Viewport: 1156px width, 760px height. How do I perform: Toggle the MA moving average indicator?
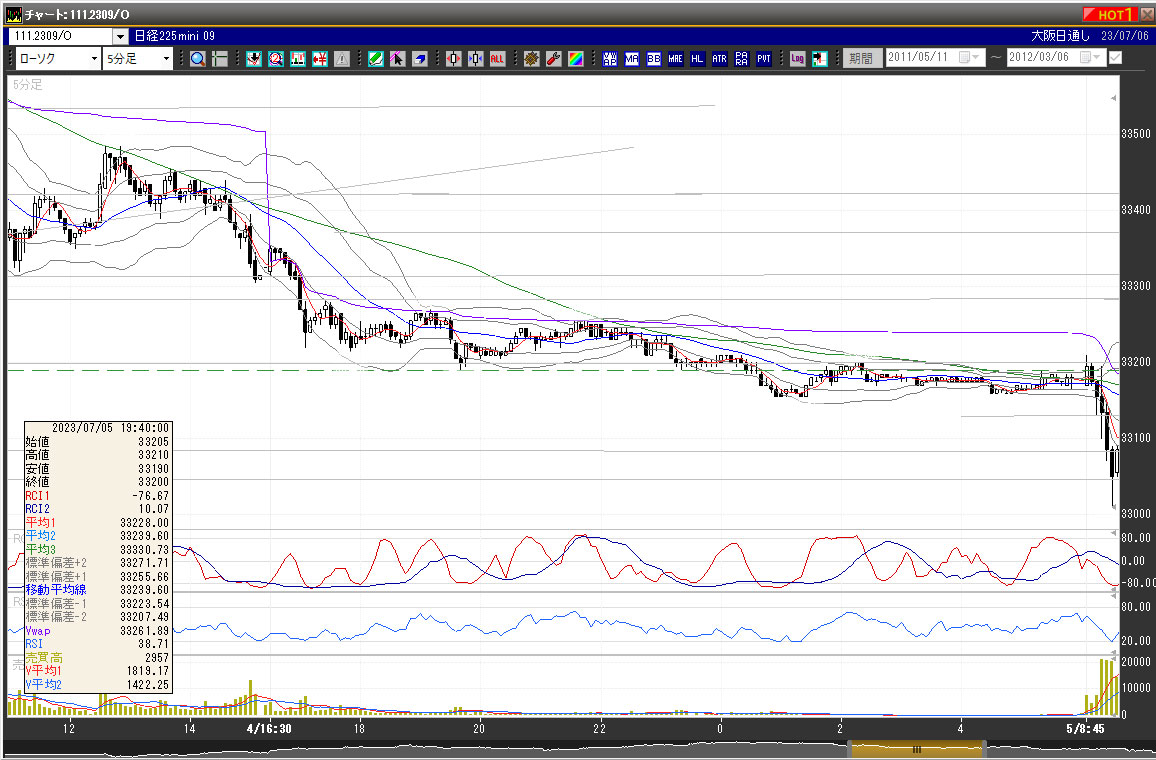tap(632, 59)
